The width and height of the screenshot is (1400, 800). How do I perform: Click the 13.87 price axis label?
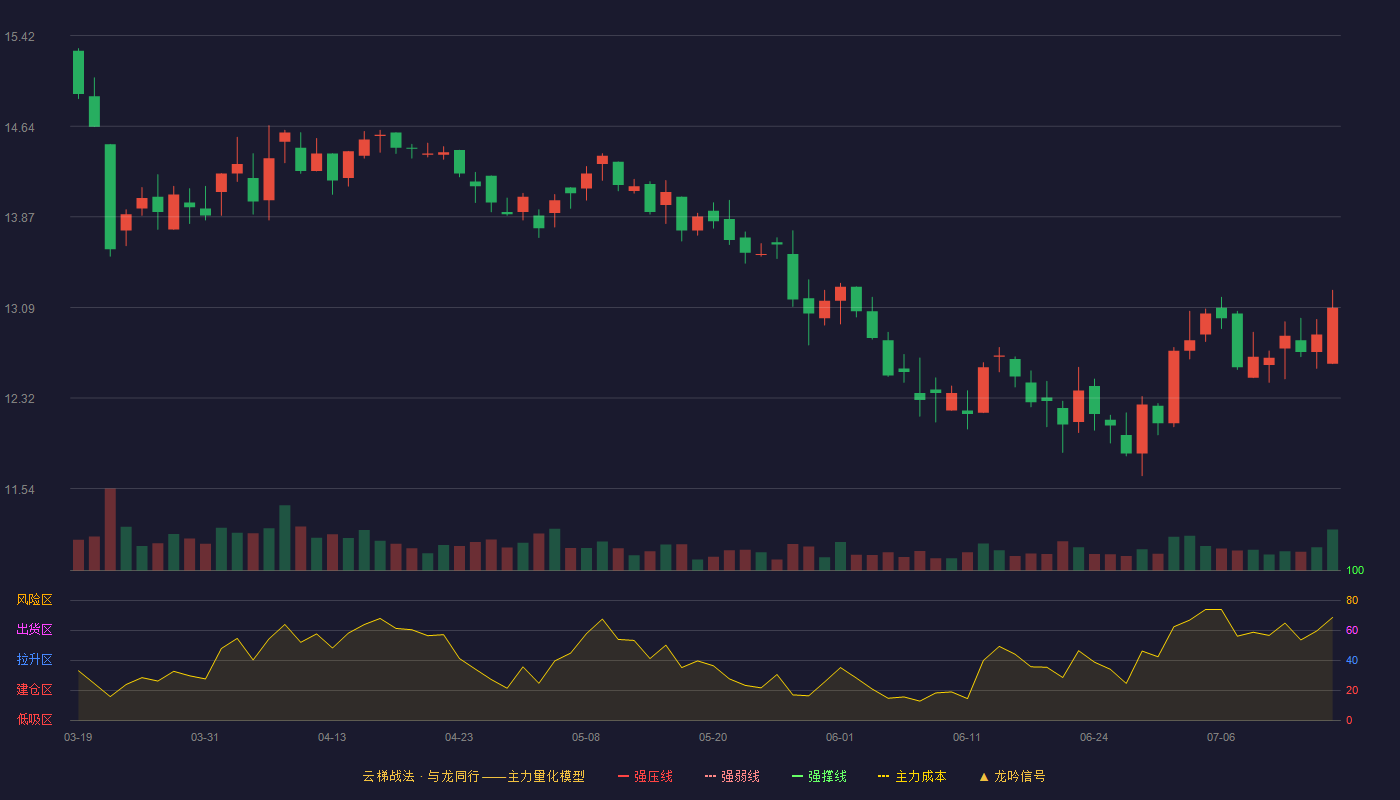19,218
